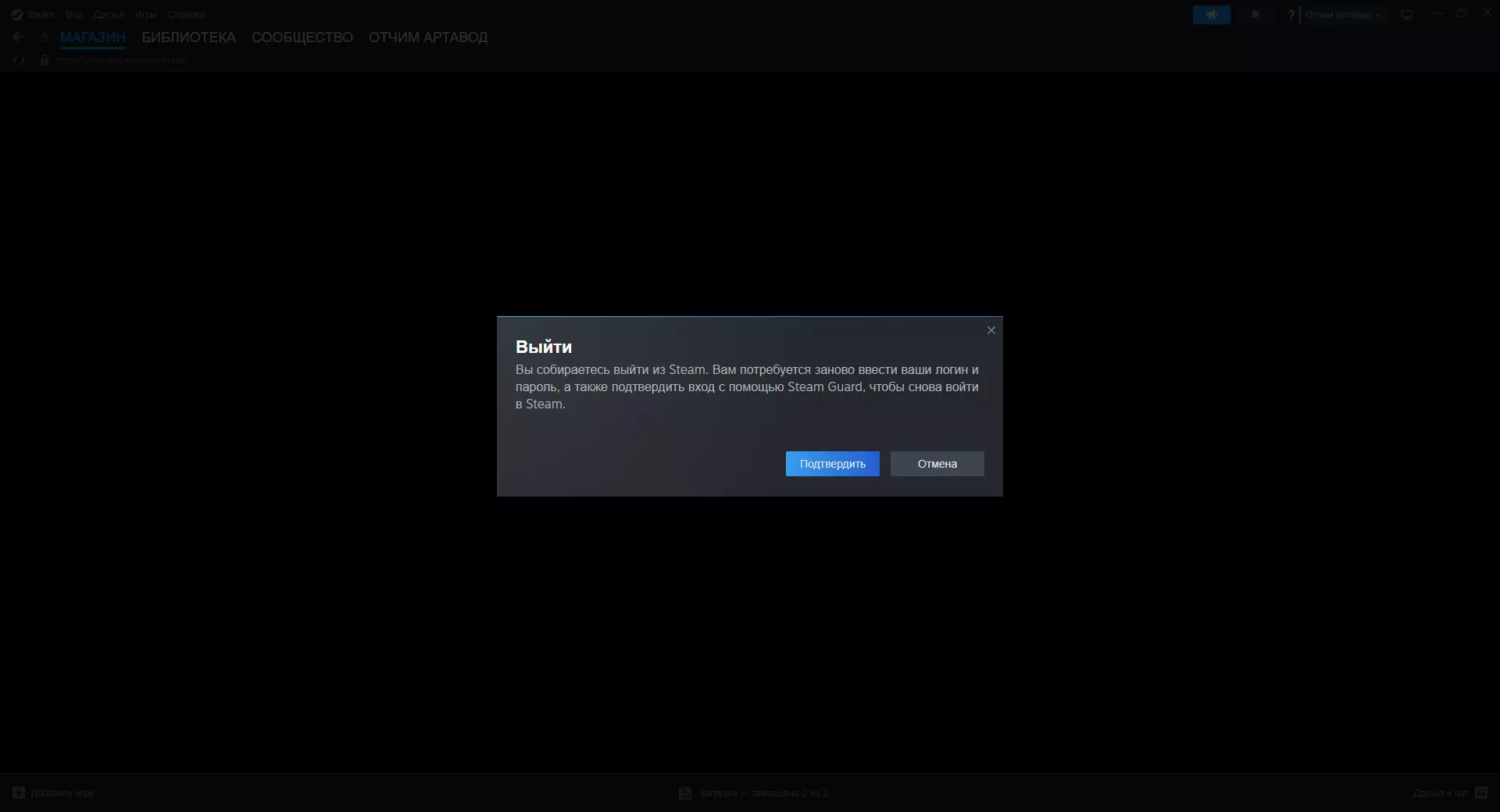Click the padlock icon beside the URL
The width and height of the screenshot is (1500, 812).
[x=45, y=60]
